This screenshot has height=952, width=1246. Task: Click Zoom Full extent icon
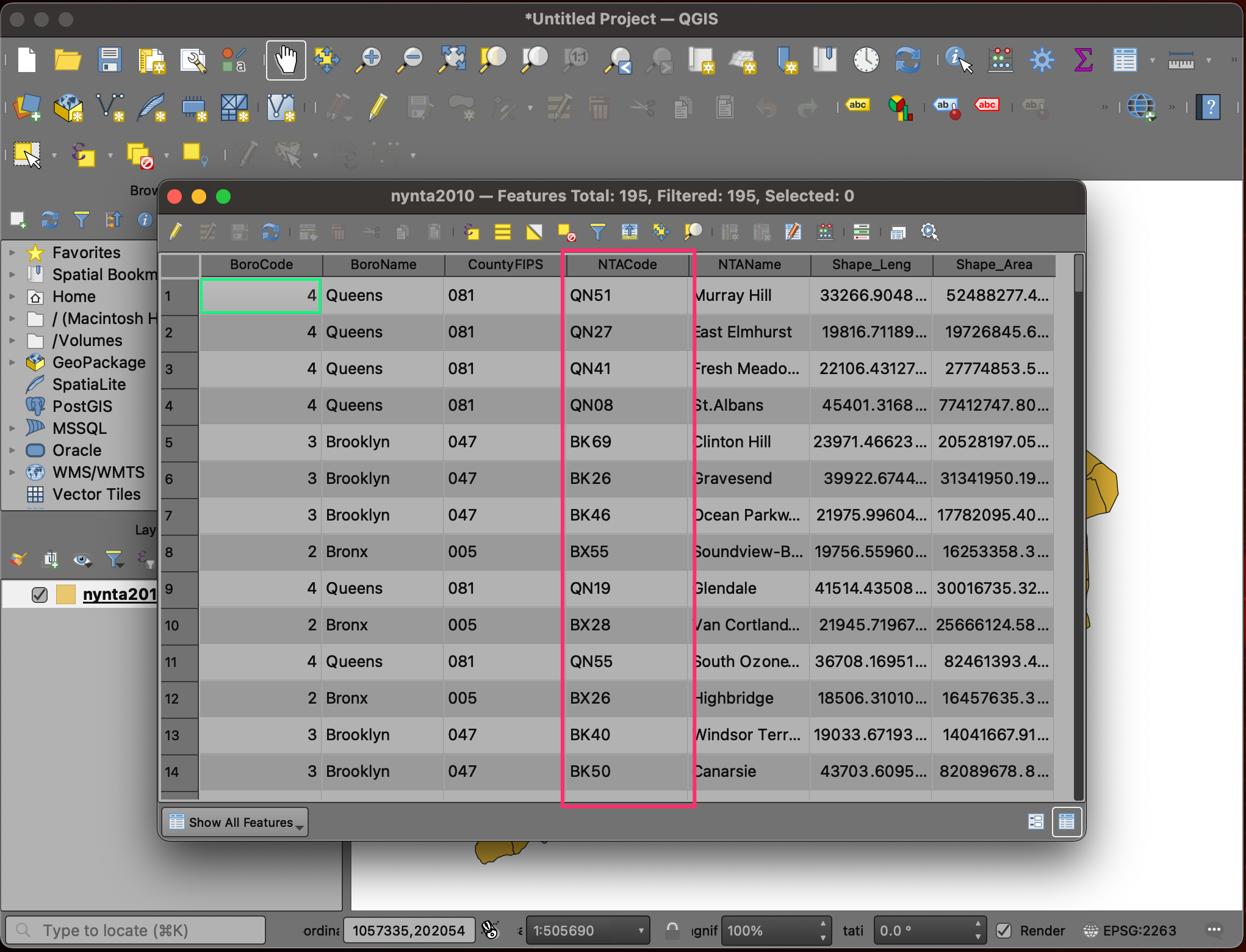pos(452,60)
